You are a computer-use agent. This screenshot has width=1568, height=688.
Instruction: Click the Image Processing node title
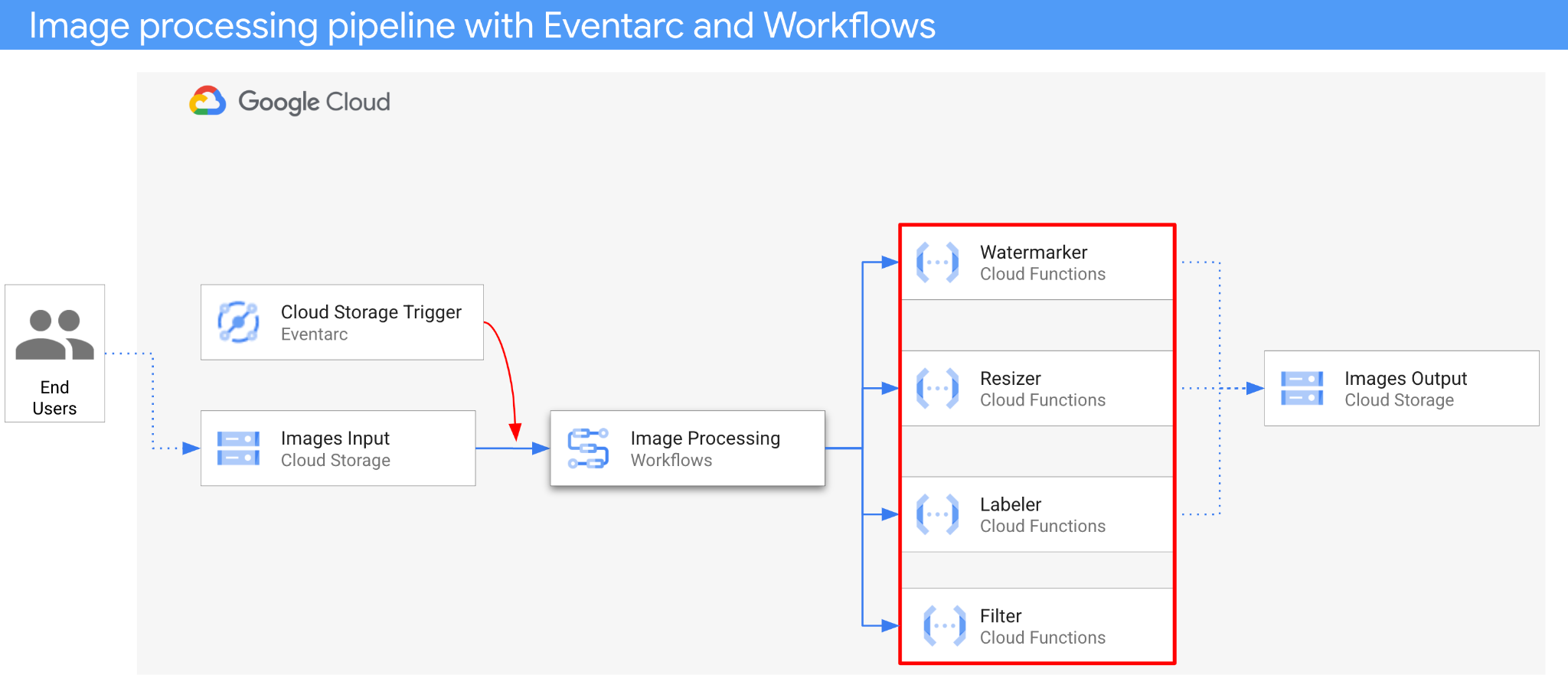pos(704,439)
